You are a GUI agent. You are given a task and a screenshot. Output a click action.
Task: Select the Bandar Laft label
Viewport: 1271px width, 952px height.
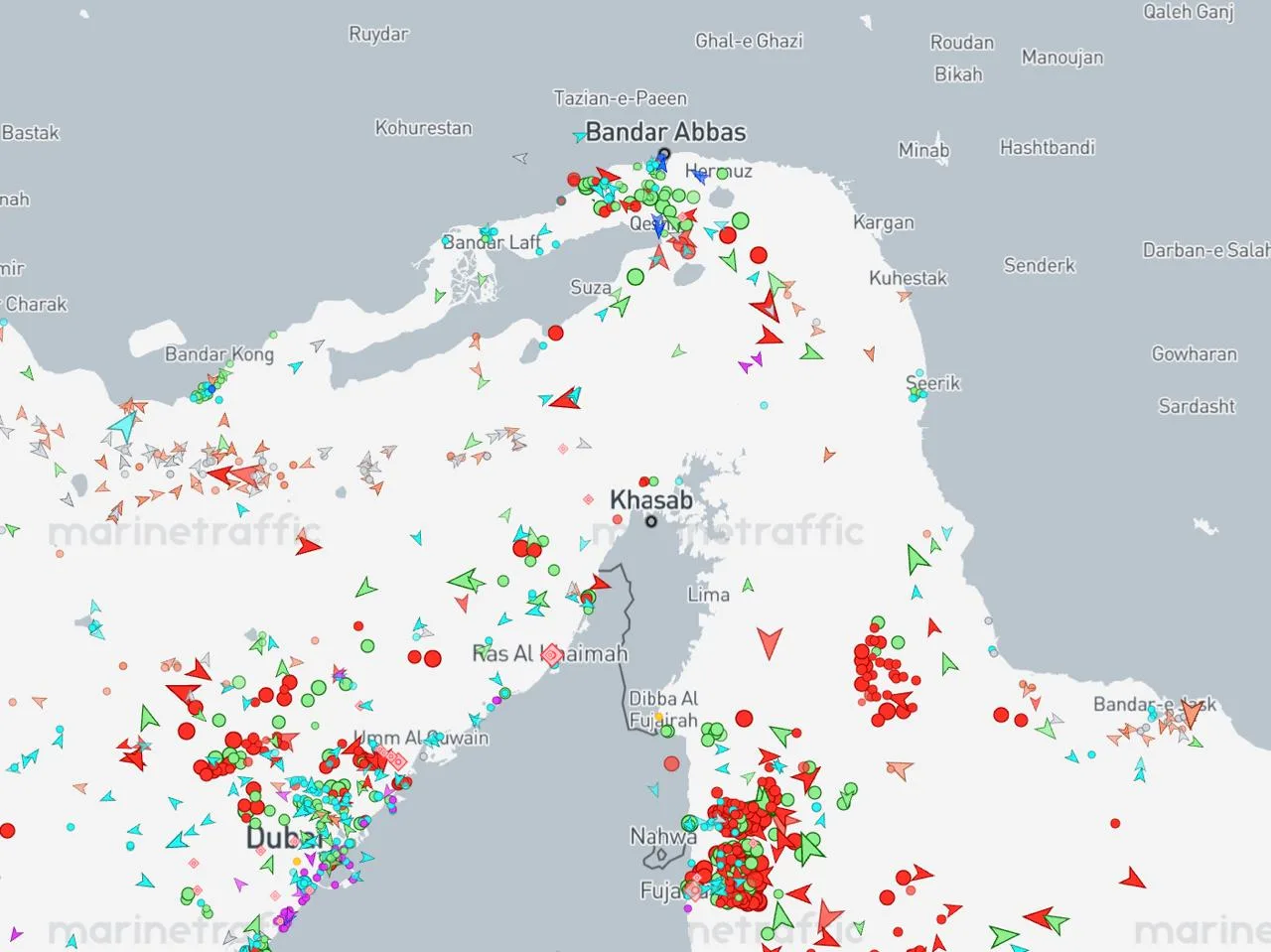point(493,242)
